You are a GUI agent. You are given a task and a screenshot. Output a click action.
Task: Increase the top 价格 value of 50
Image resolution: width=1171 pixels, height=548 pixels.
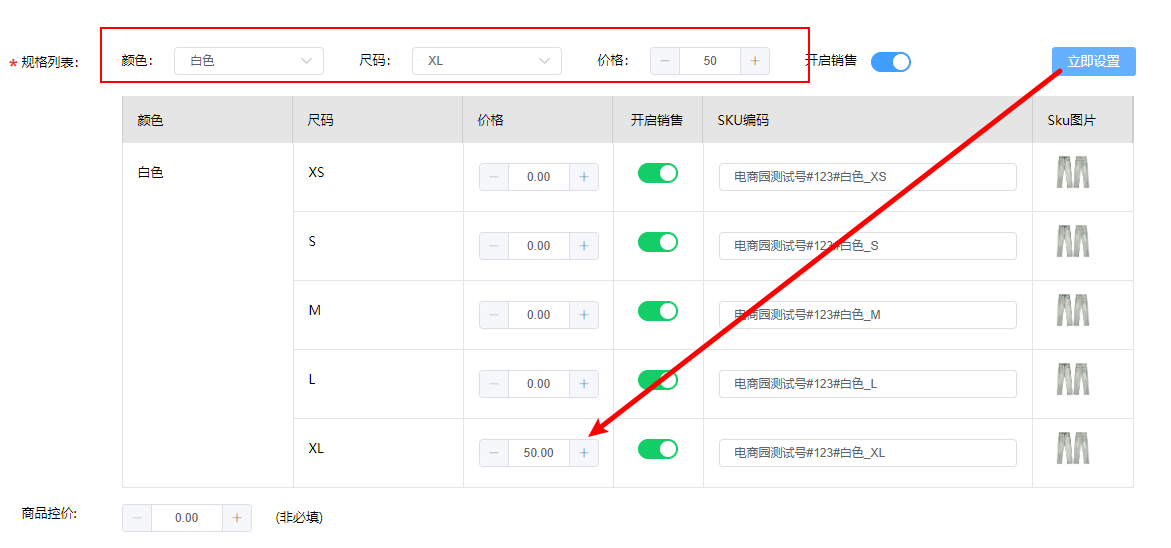tap(754, 60)
